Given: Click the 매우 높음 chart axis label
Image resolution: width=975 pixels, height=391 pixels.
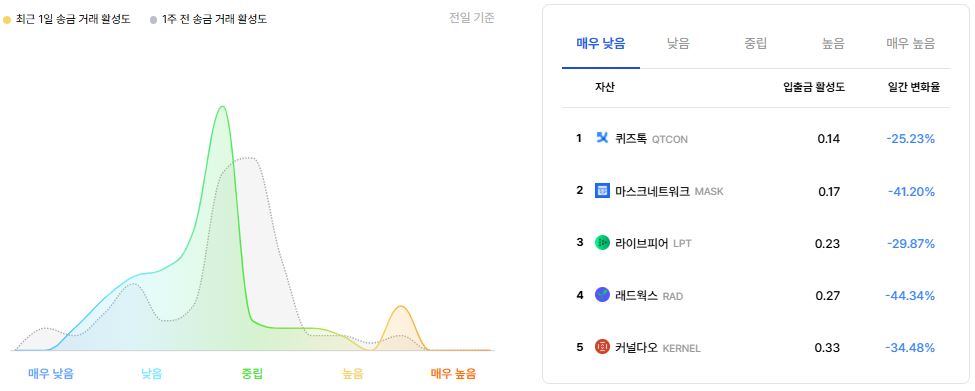Looking at the screenshot, I should 453,374.
